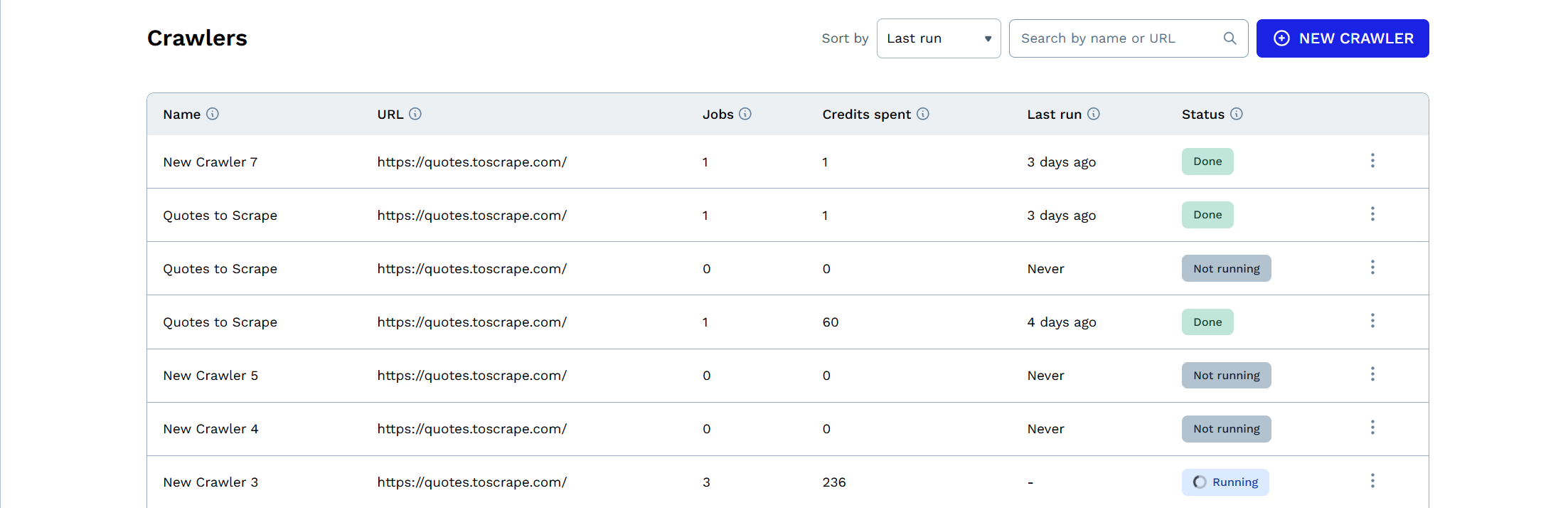
Task: Click the info icon beside Status header
Action: point(1237,114)
